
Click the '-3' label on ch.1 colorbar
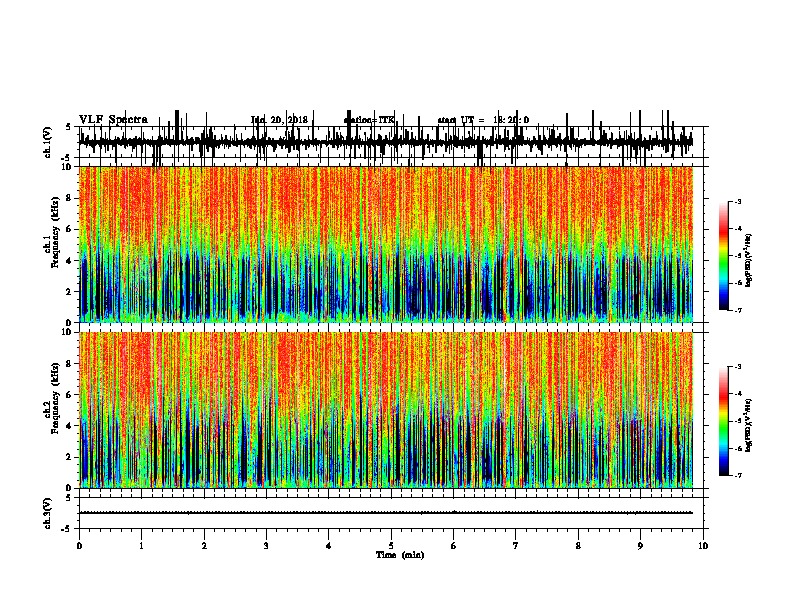pos(737,202)
